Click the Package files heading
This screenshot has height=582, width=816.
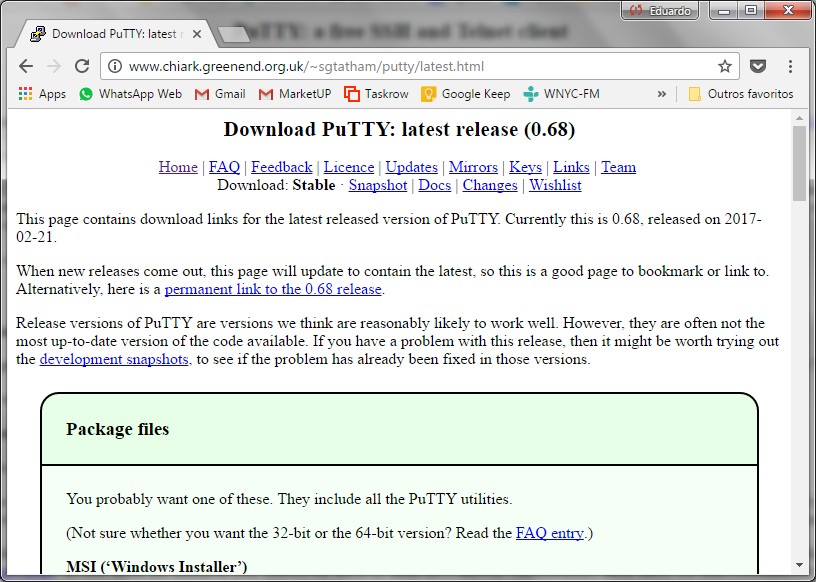tap(118, 429)
